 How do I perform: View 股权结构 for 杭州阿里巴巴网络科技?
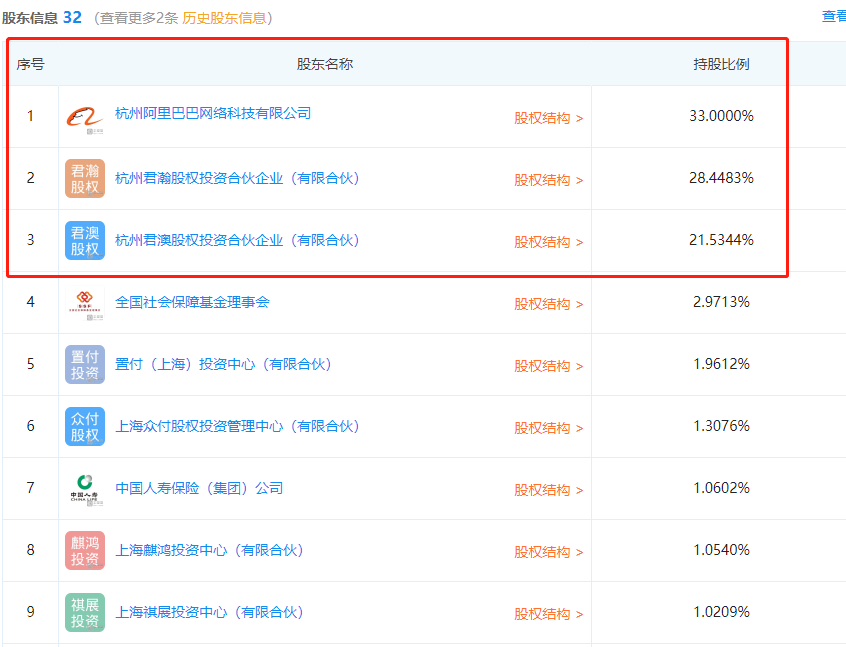click(x=548, y=118)
